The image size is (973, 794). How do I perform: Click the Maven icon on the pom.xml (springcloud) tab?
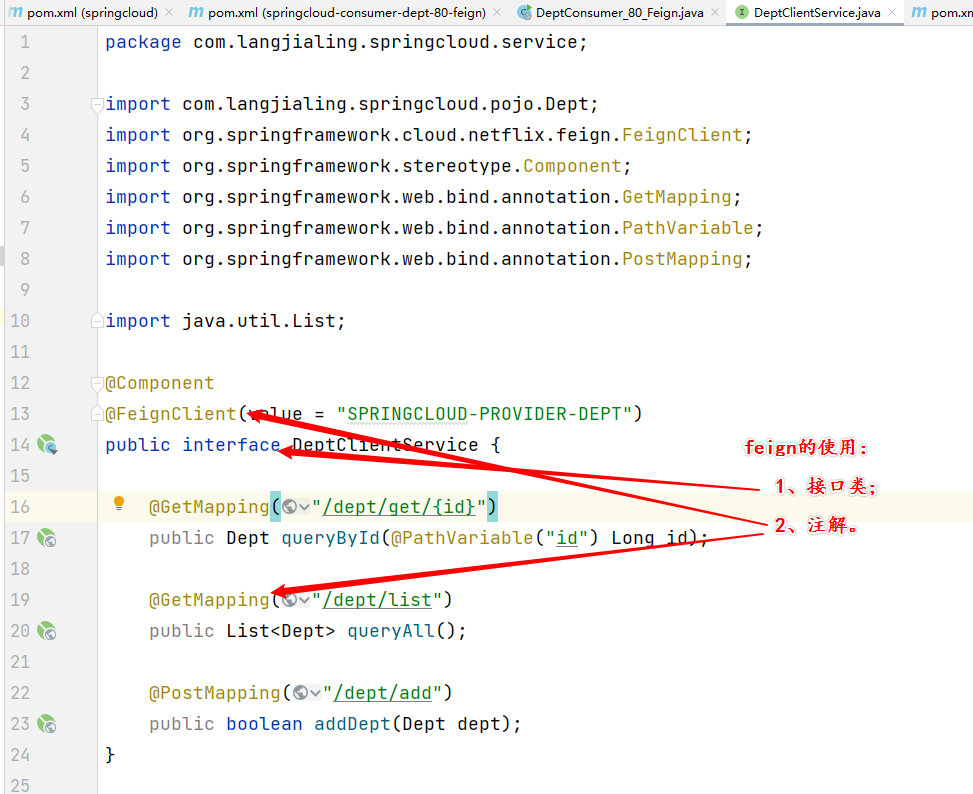point(16,12)
